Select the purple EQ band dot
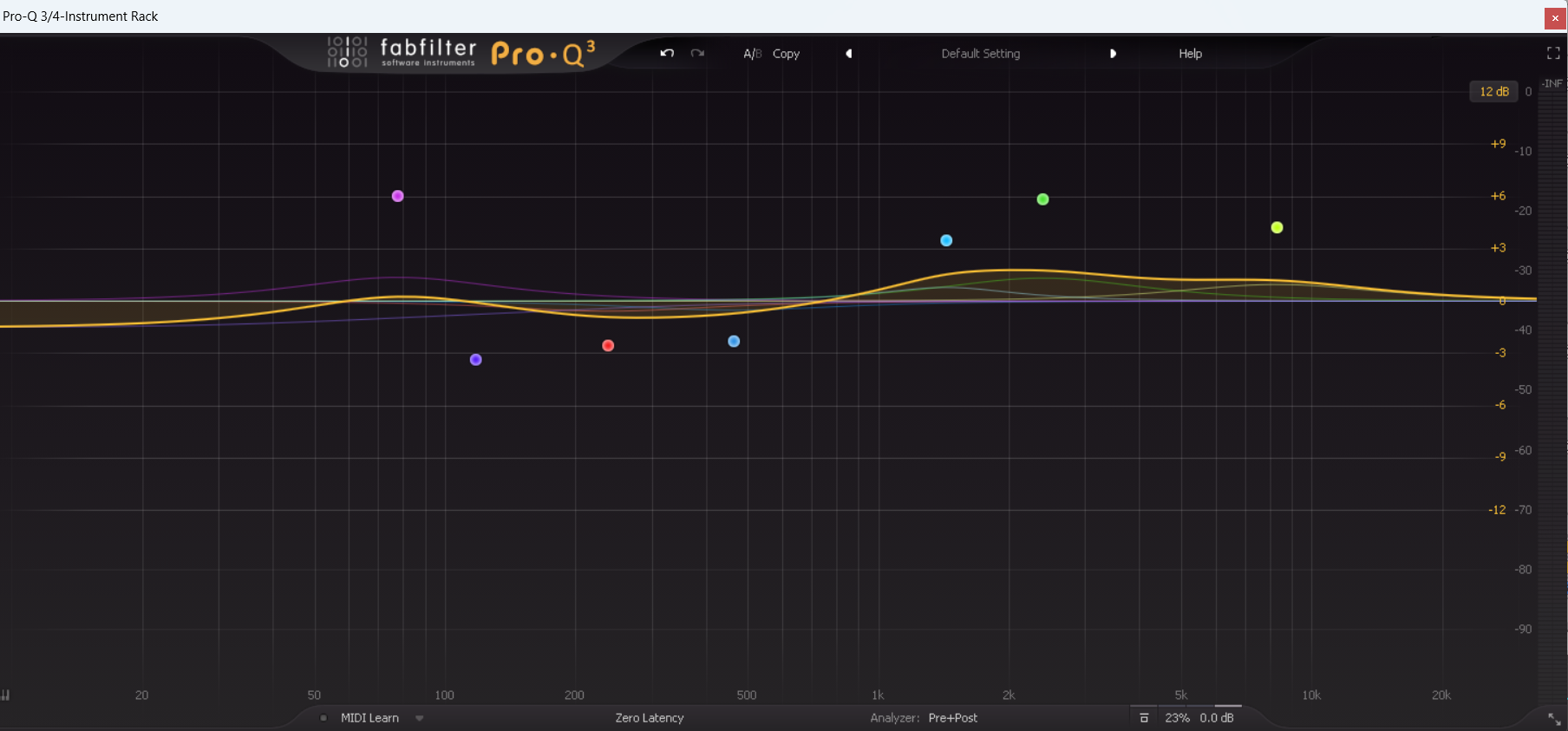Viewport: 1568px width, 731px height. [475, 360]
